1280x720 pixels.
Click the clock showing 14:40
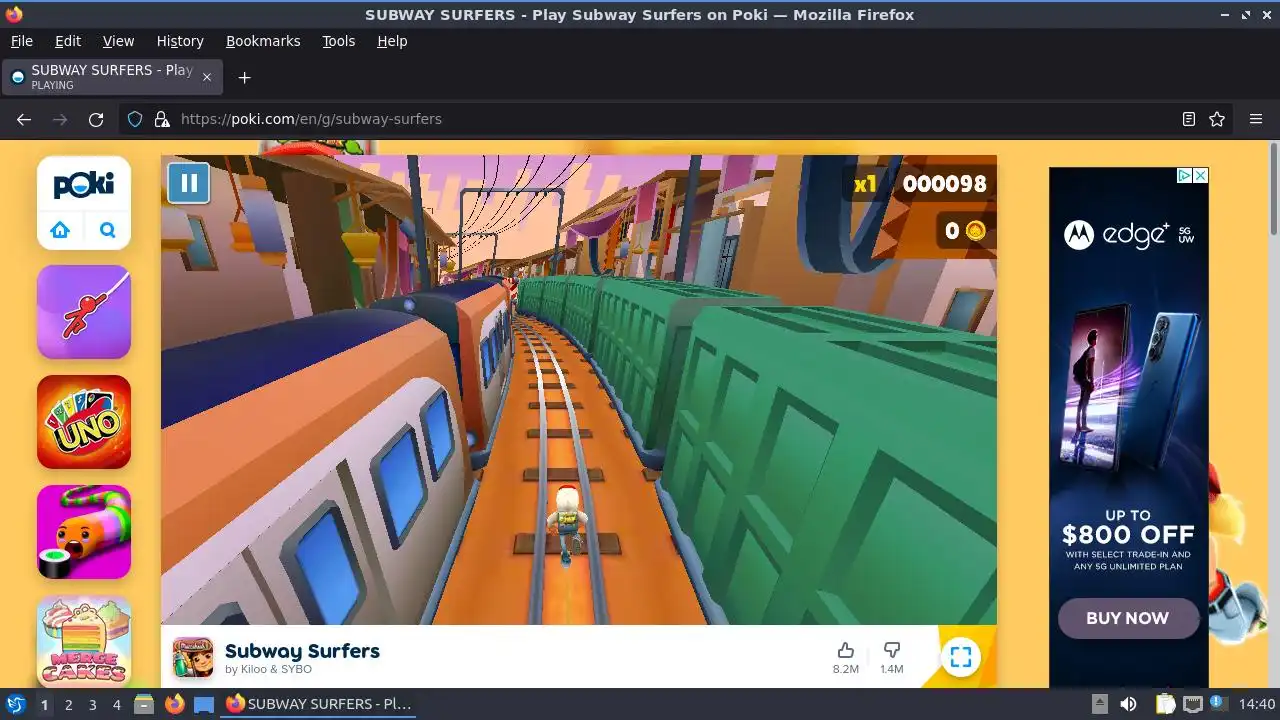pyautogui.click(x=1257, y=704)
